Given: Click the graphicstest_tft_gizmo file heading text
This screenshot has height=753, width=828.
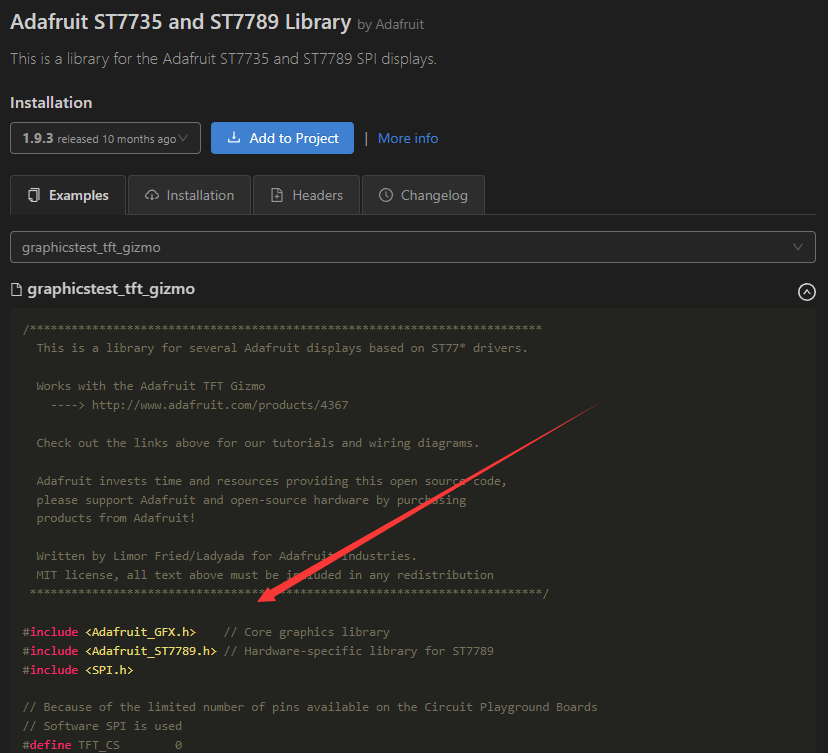Looking at the screenshot, I should [x=111, y=289].
